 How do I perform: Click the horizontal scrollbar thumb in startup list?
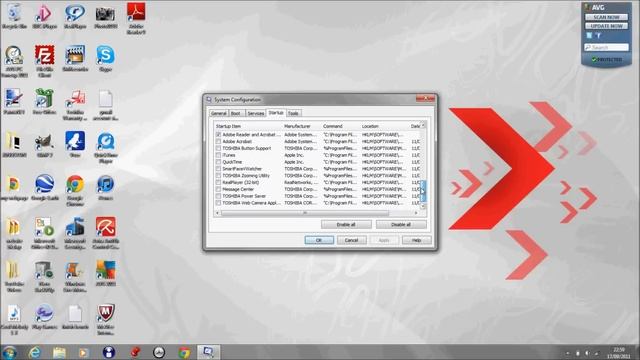[305, 213]
